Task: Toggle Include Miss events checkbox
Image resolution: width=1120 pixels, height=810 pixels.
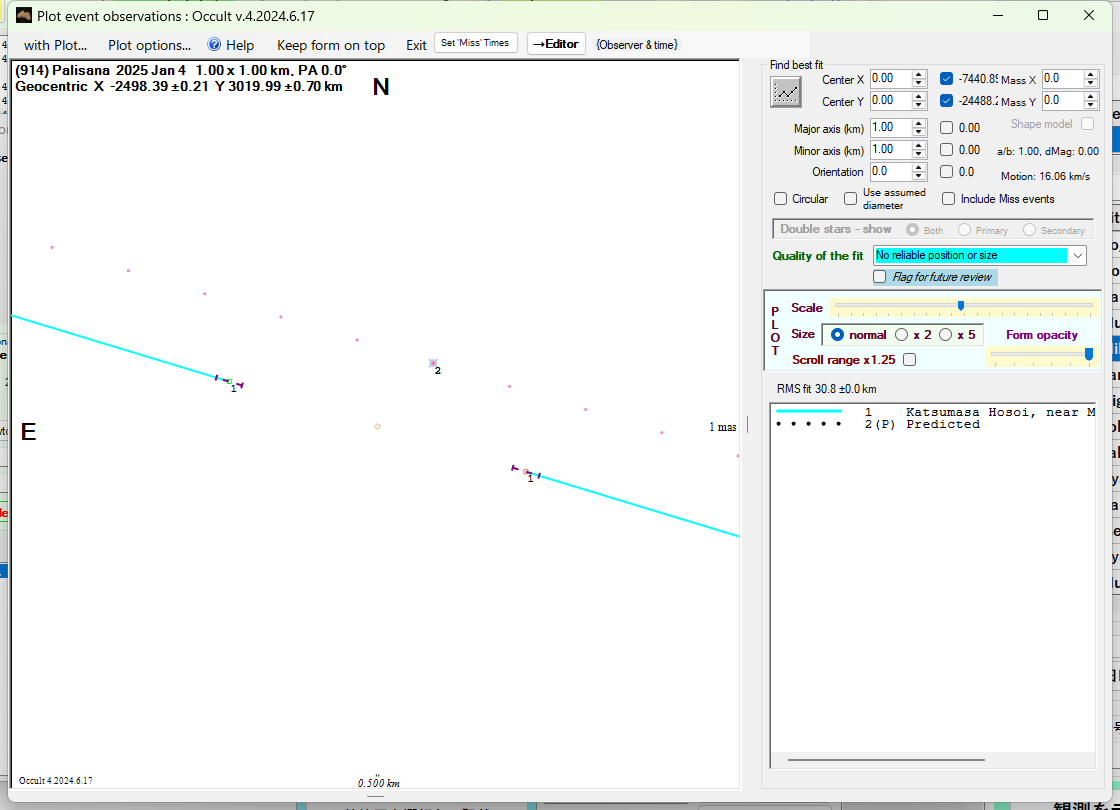Action: (948, 199)
